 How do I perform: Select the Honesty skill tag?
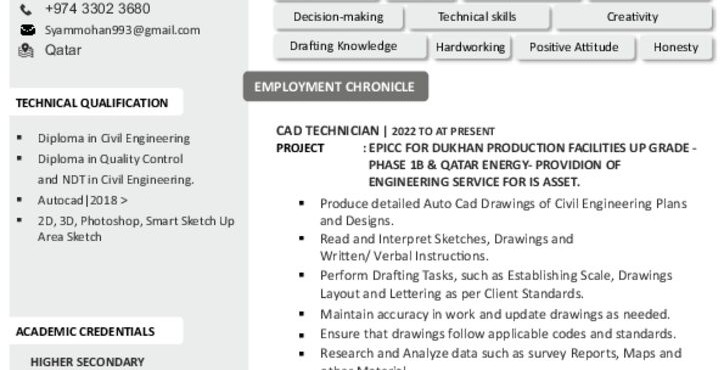point(676,48)
